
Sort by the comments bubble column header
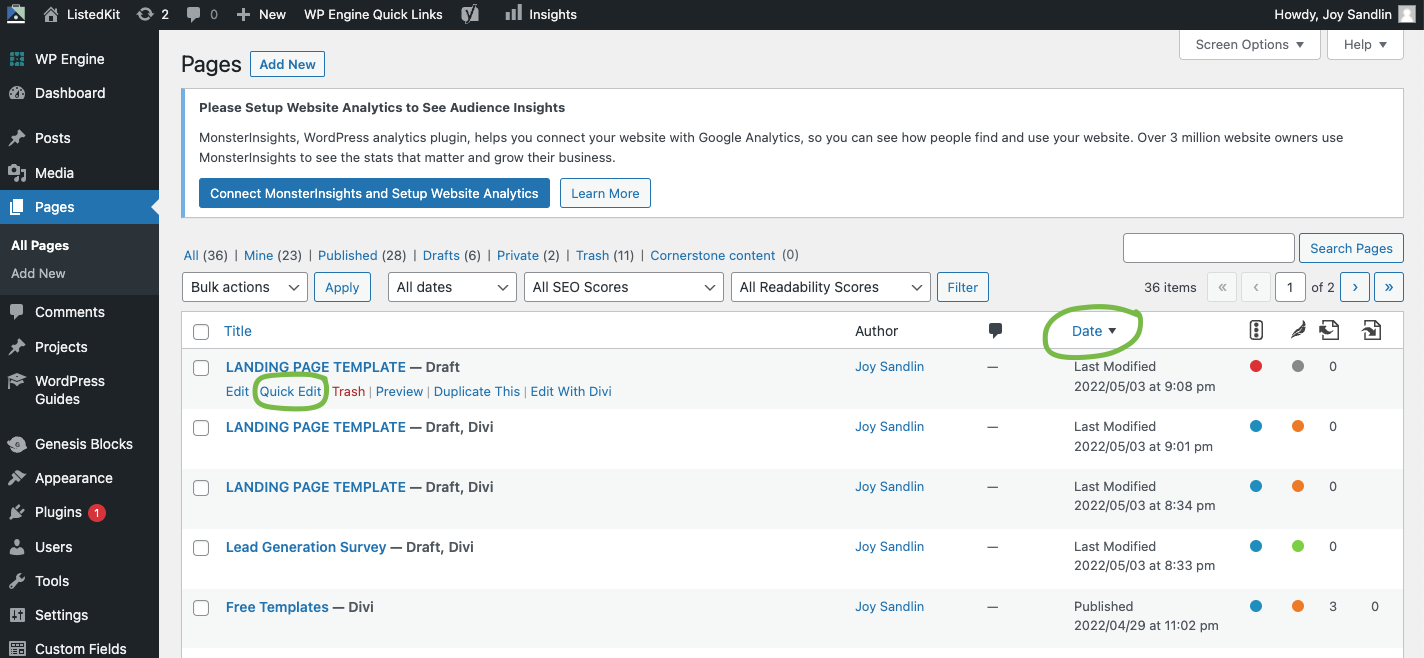click(995, 331)
